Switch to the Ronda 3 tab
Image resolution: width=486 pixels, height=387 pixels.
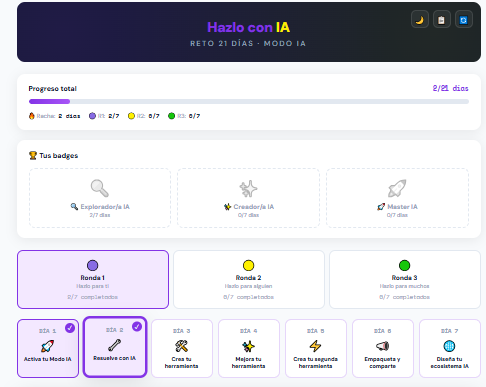(405, 279)
